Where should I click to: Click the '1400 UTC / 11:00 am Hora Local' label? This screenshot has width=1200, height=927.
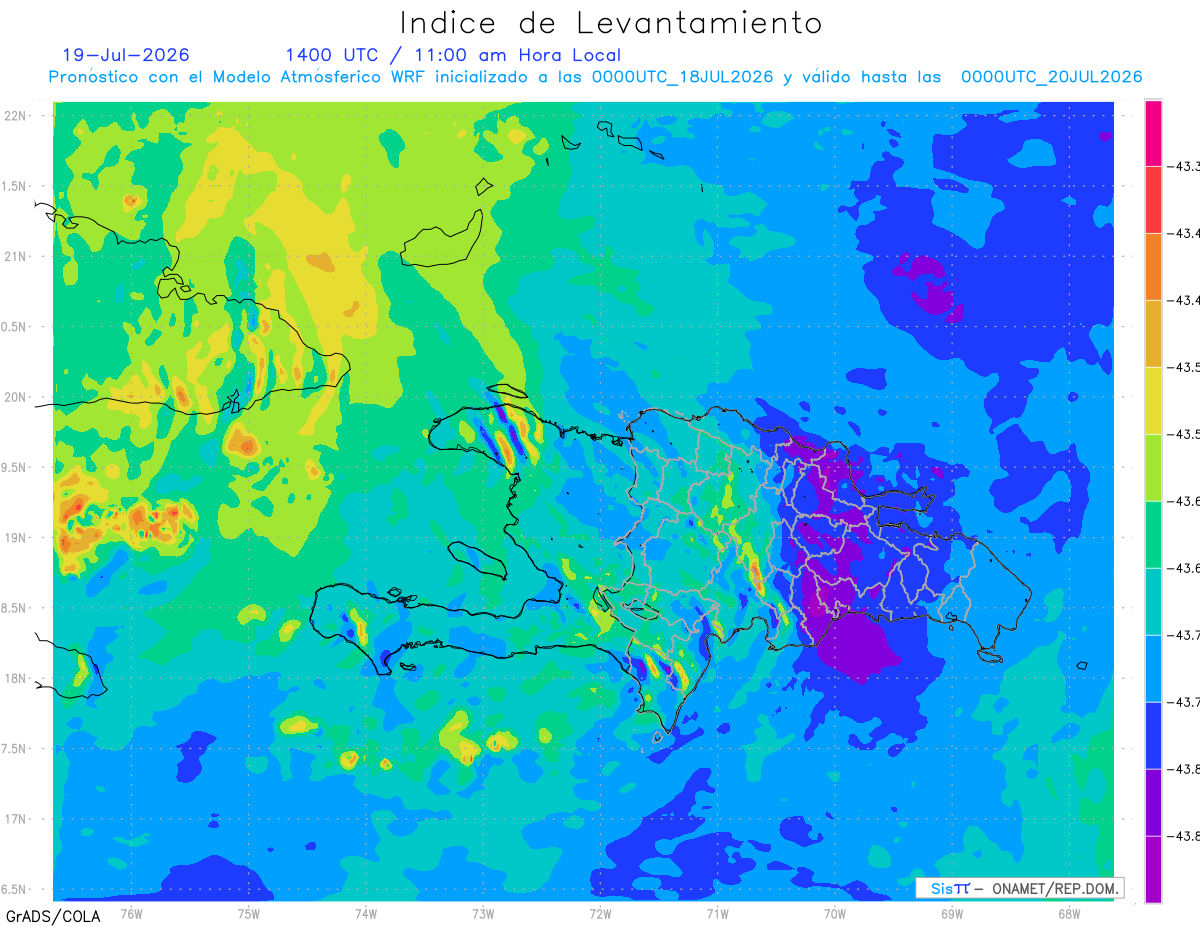(x=453, y=55)
